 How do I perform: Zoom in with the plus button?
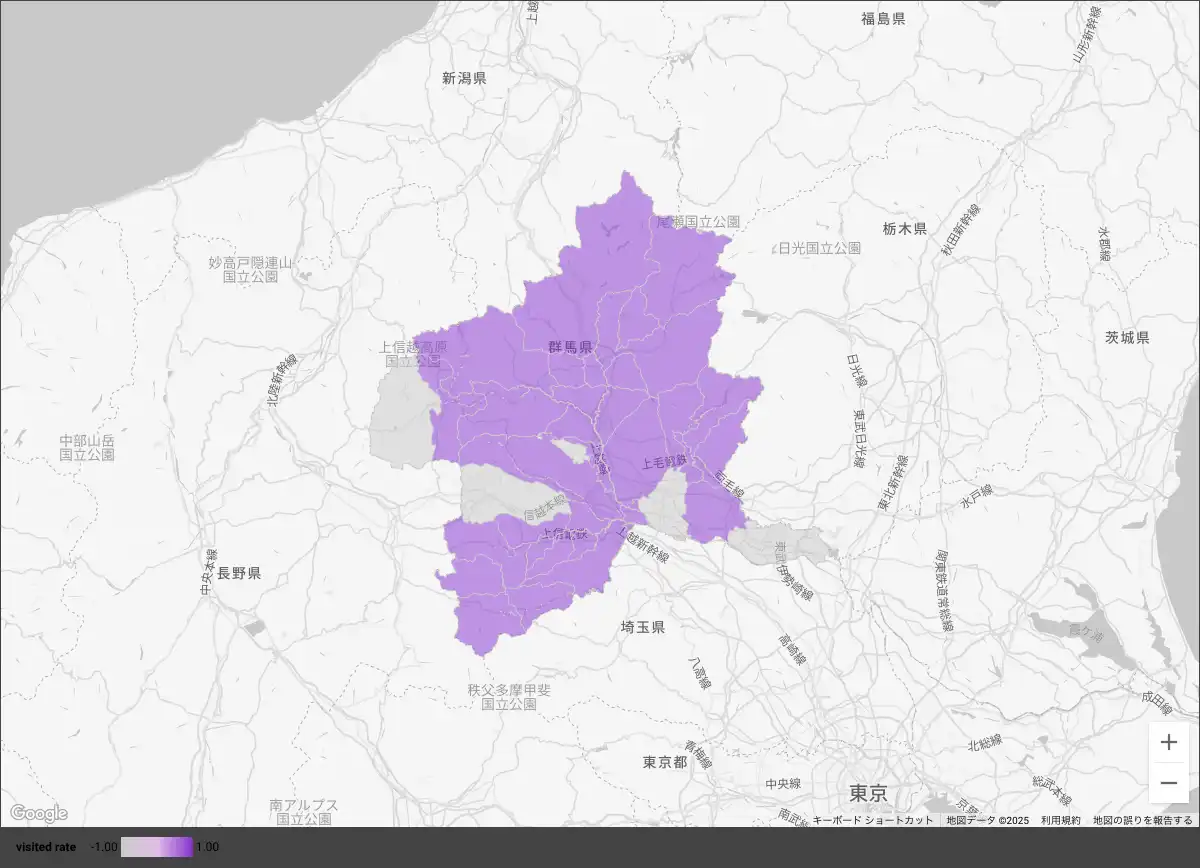1168,743
